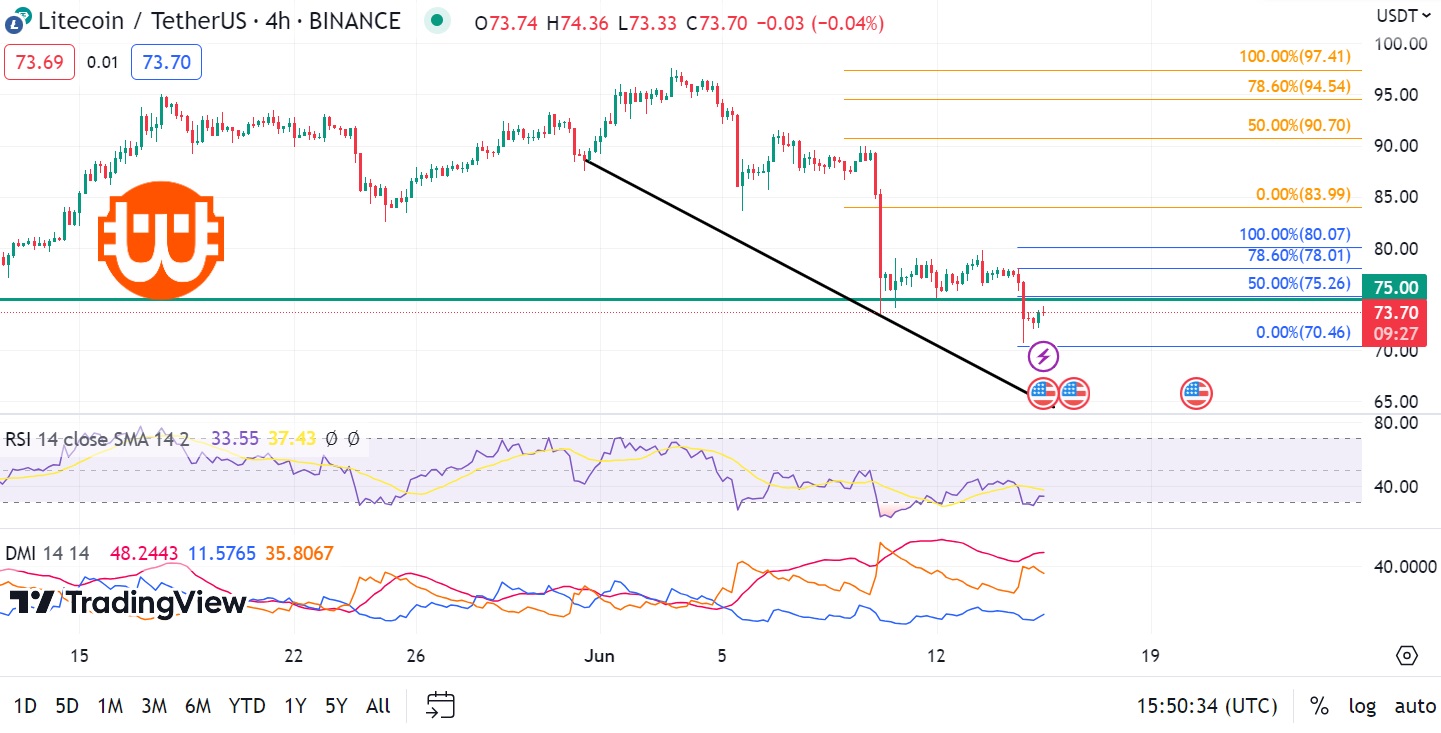Click the high value H74.36
Image resolution: width=1441 pixels, height=733 pixels.
coord(578,22)
